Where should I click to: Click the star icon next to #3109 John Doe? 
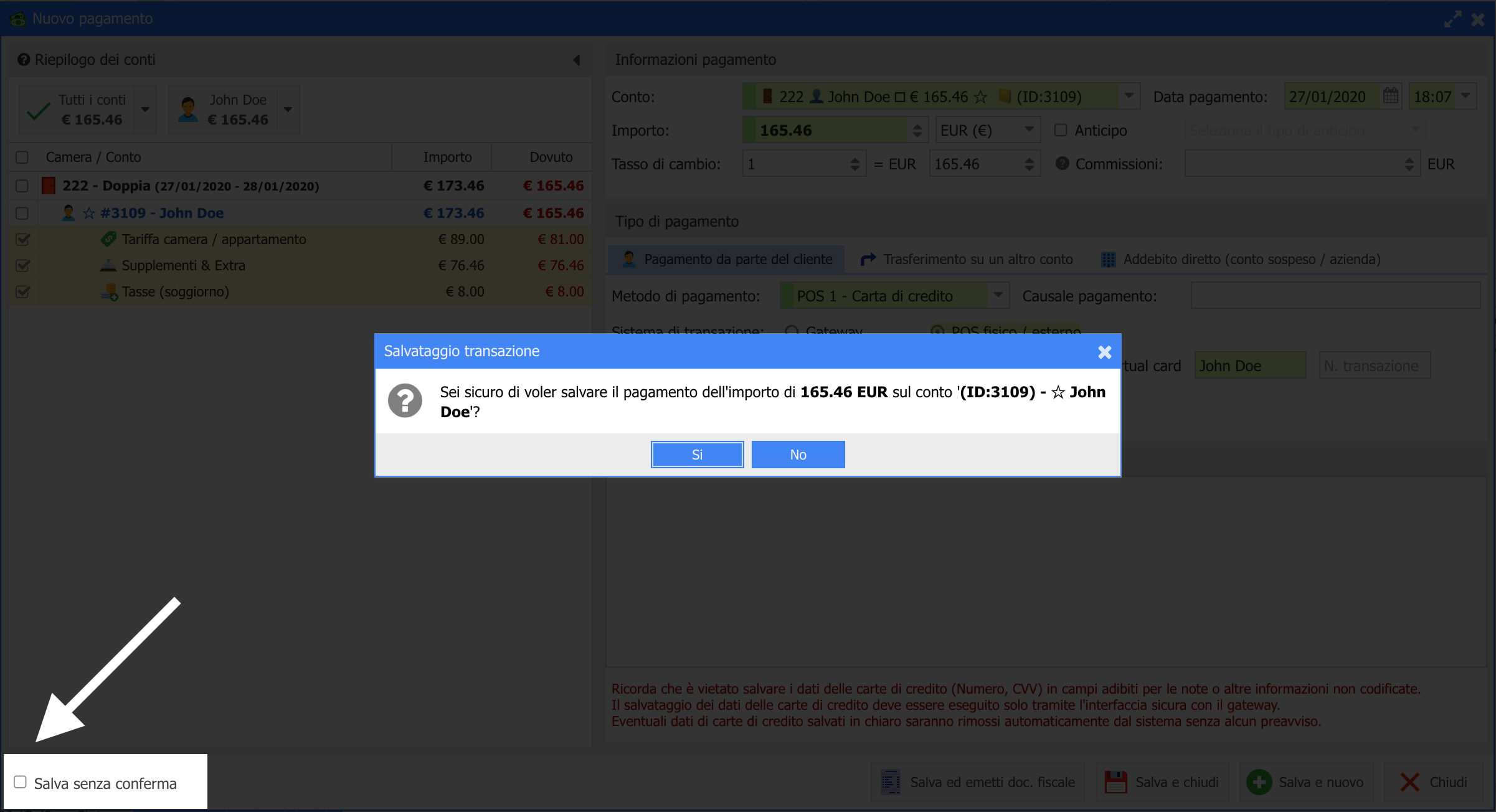(x=89, y=213)
